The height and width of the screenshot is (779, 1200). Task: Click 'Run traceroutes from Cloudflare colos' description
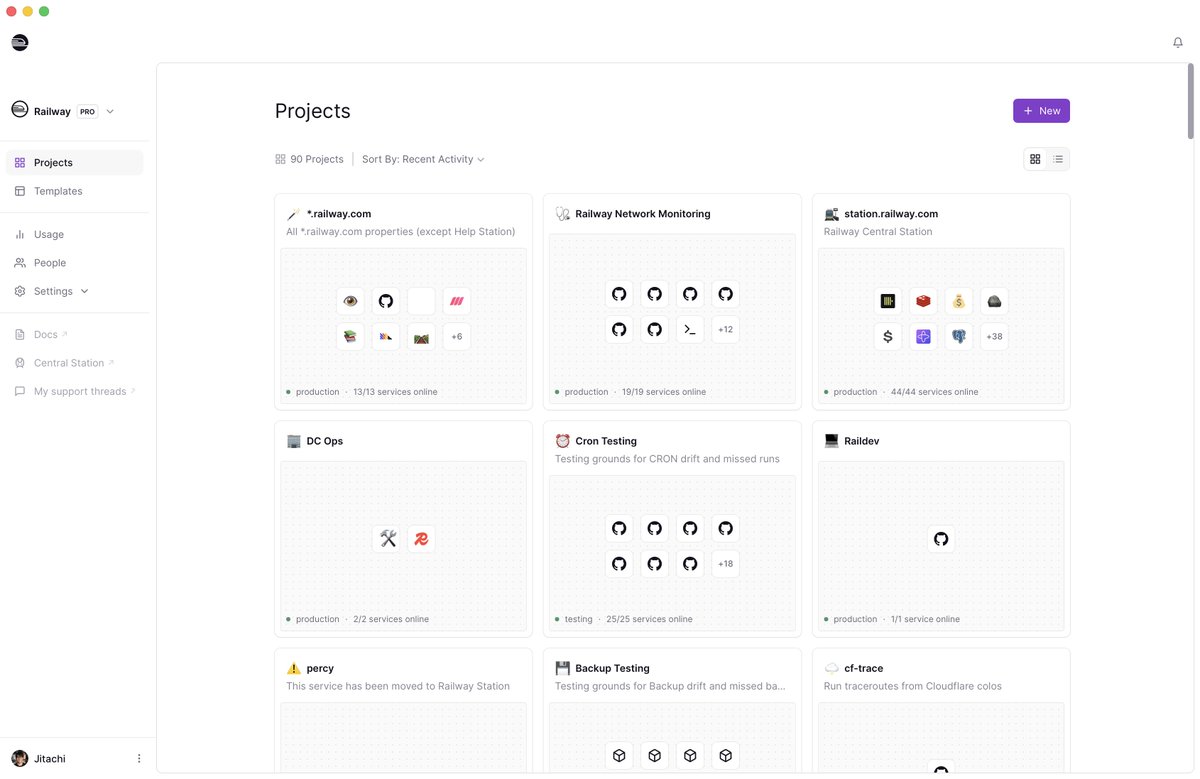pos(913,686)
